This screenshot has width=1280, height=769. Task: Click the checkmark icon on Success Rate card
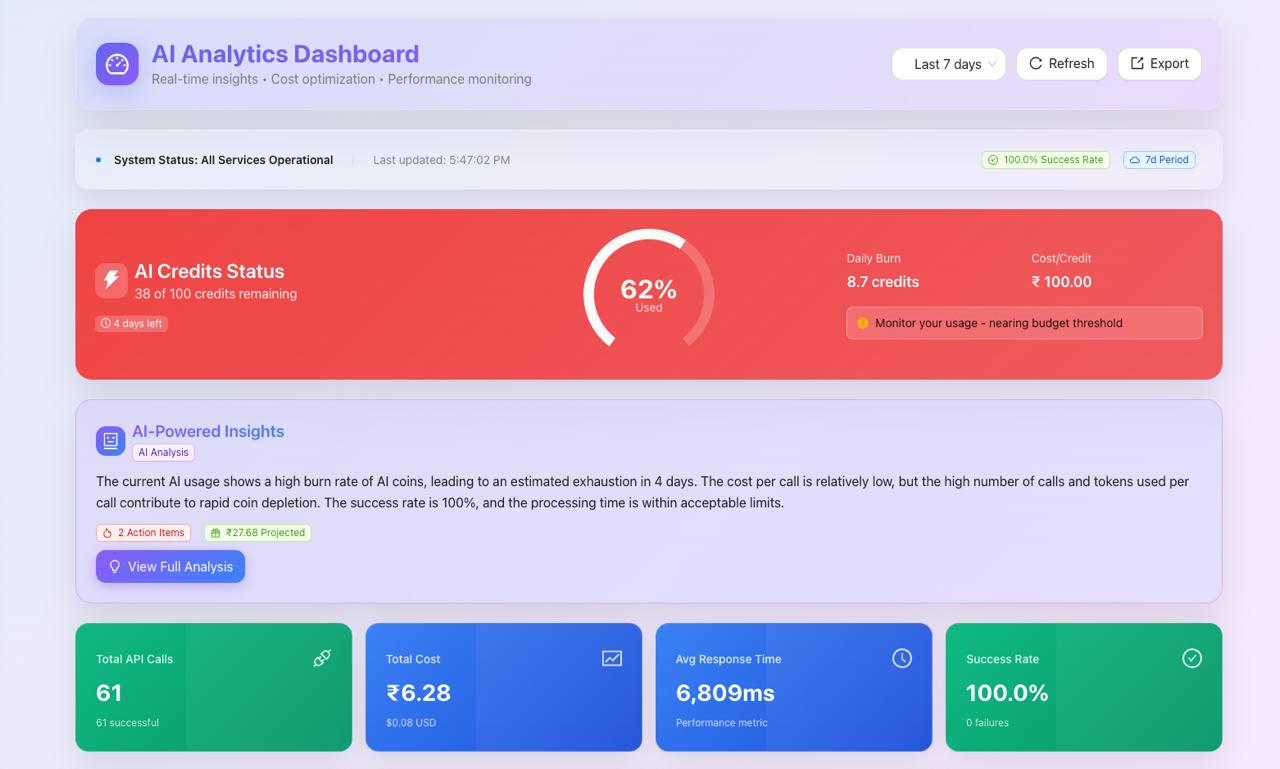click(1192, 658)
